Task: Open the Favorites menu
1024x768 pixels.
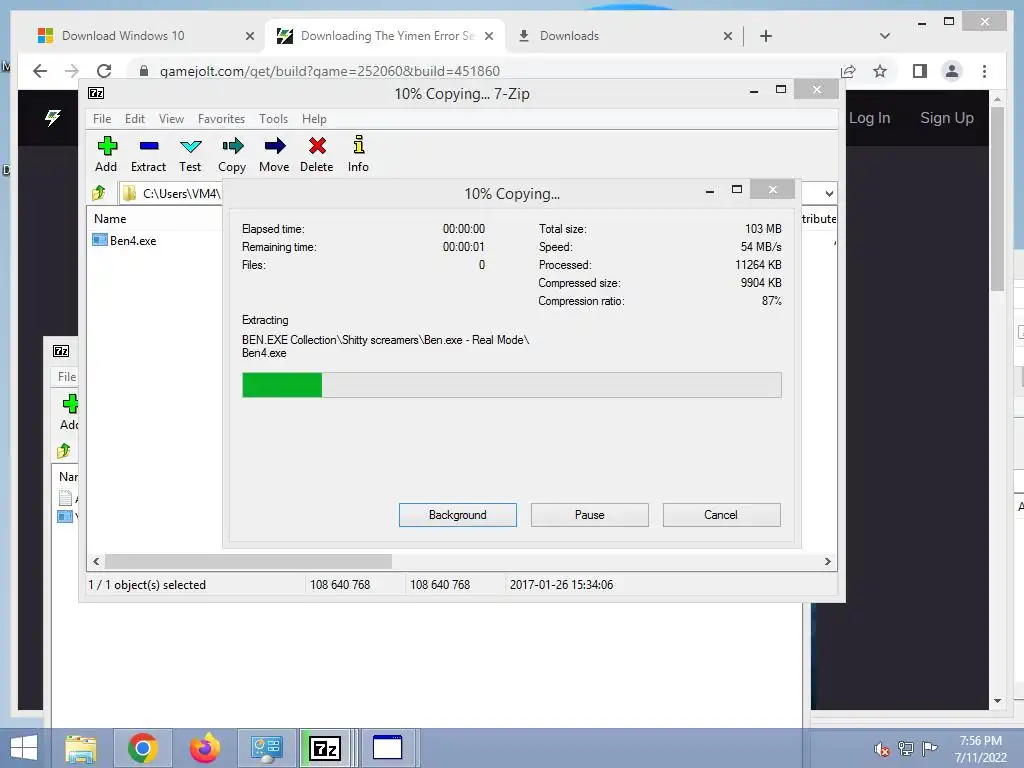Action: [x=221, y=119]
